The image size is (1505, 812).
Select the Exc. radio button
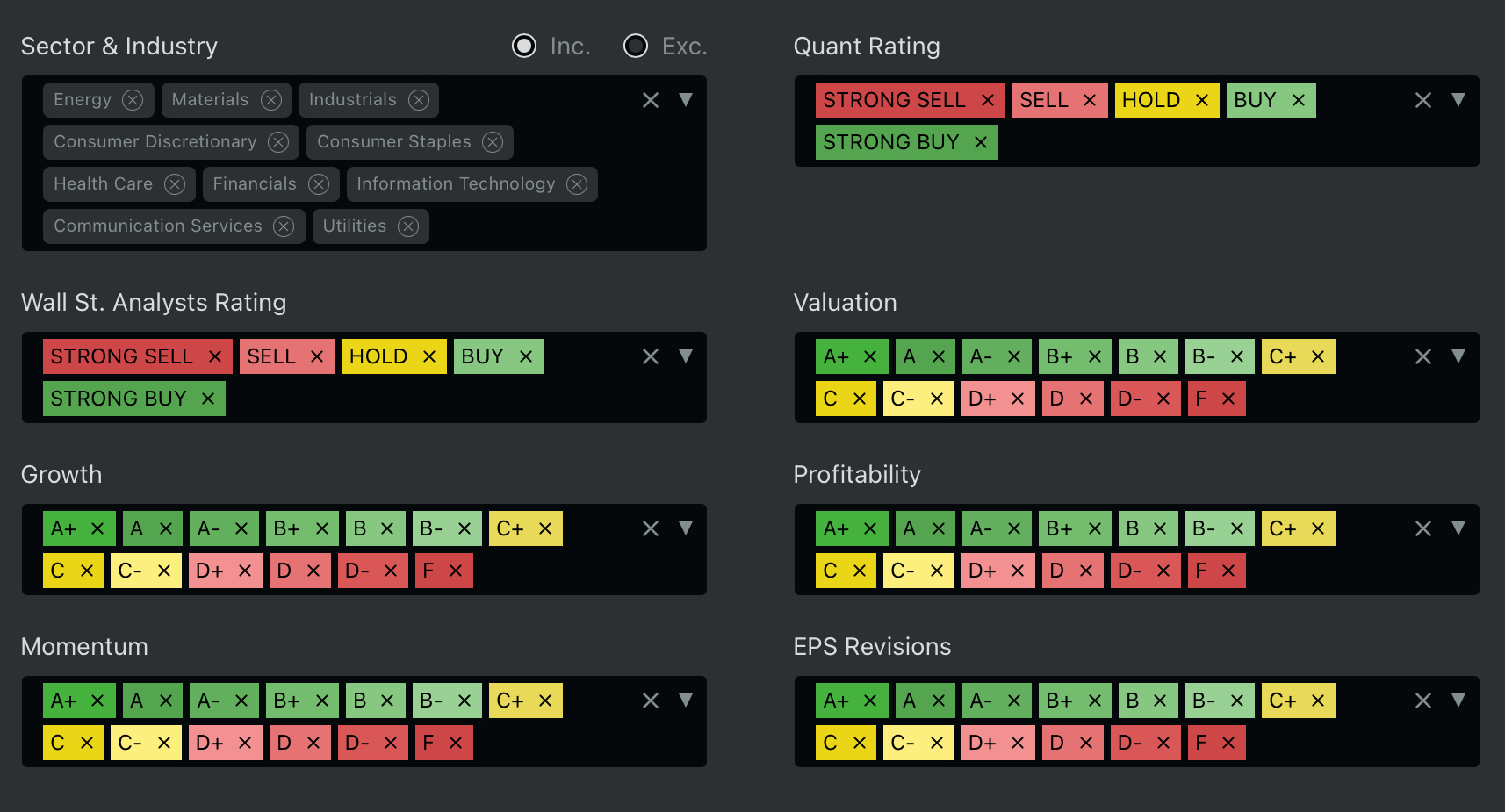[x=636, y=46]
